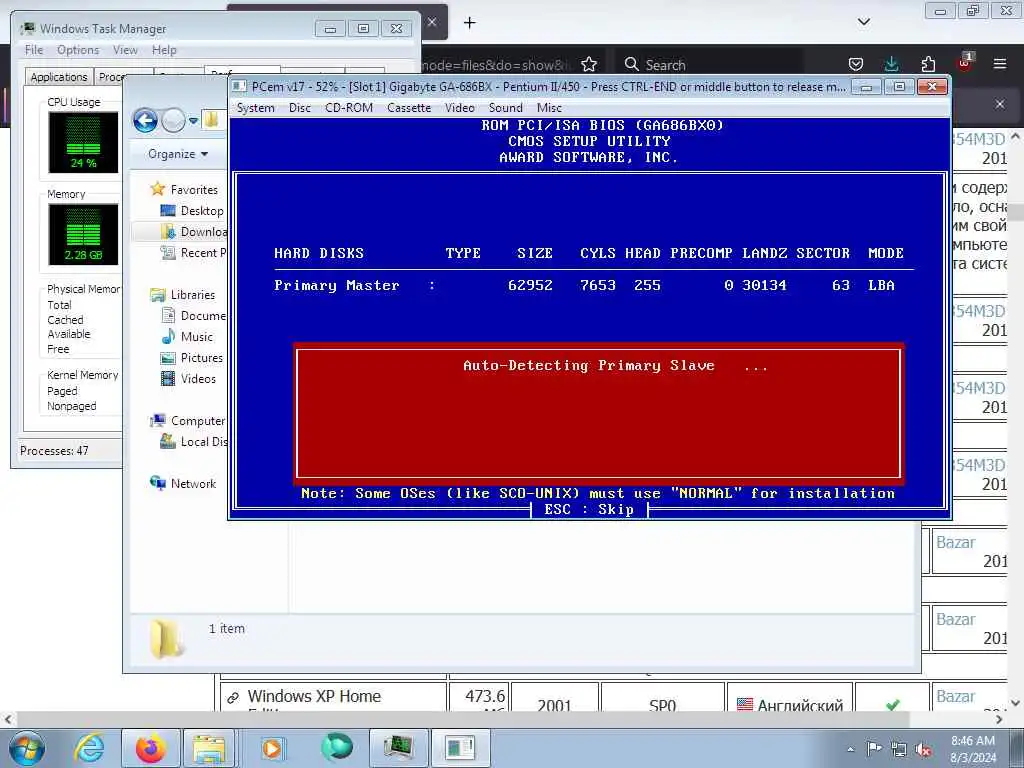This screenshot has height=768, width=1024.
Task: Click the Explorer Back arrow button
Action: pos(145,121)
